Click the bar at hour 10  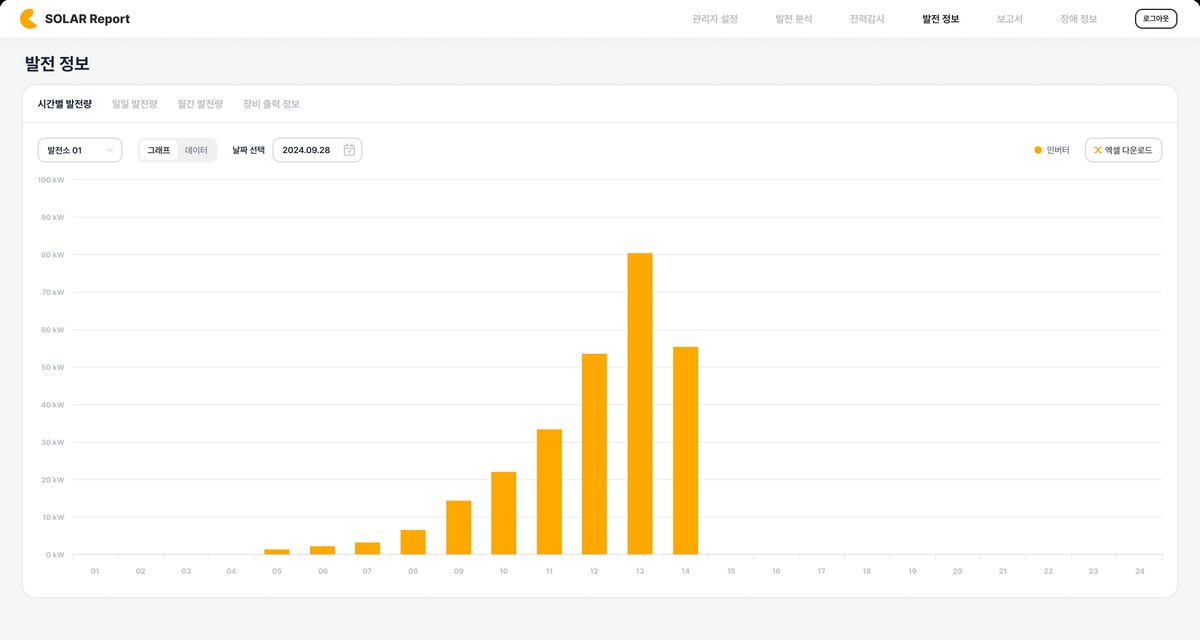click(x=504, y=513)
